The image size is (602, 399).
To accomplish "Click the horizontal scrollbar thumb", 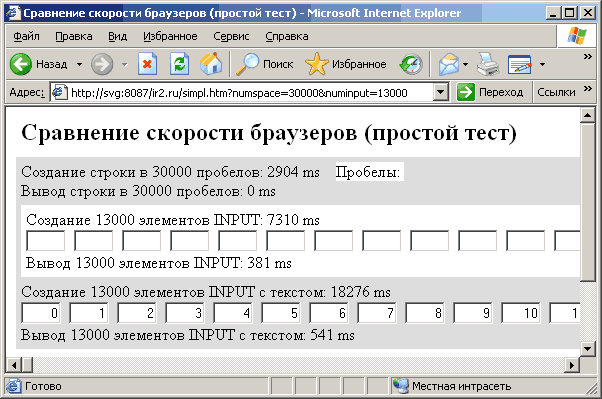I will pyautogui.click(x=28, y=365).
